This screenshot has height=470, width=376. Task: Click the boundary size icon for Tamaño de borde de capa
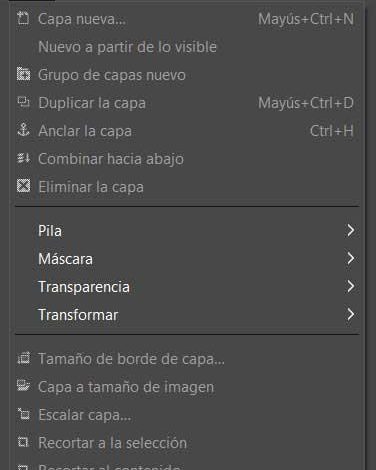pyautogui.click(x=23, y=359)
